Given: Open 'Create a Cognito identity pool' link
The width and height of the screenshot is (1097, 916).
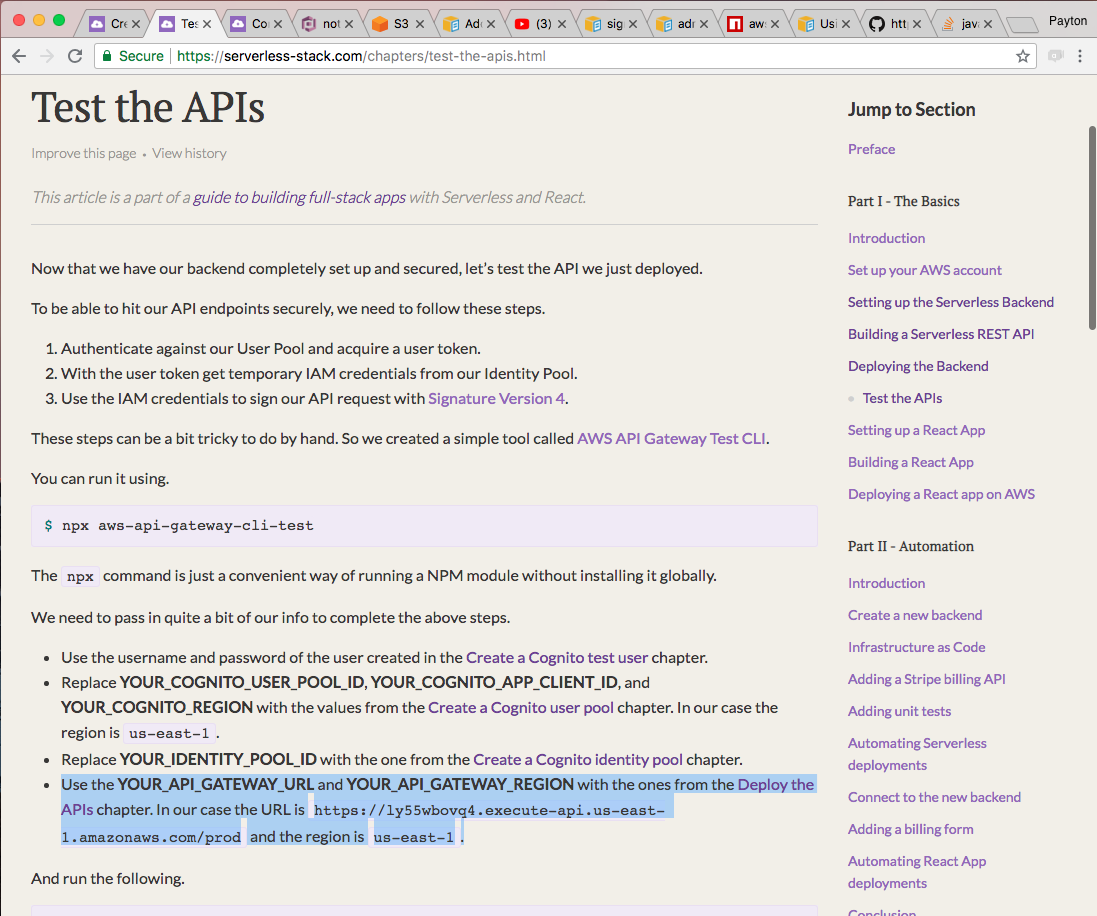Looking at the screenshot, I should [x=578, y=759].
